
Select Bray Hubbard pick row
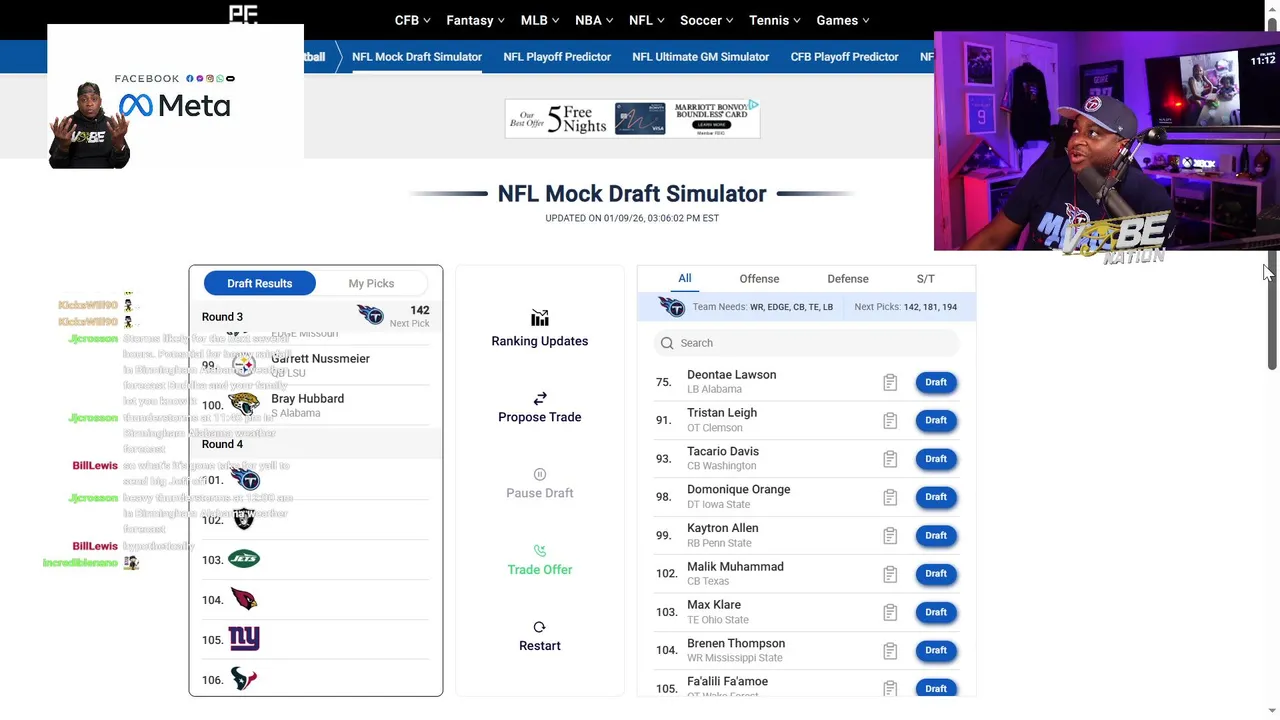click(x=315, y=405)
